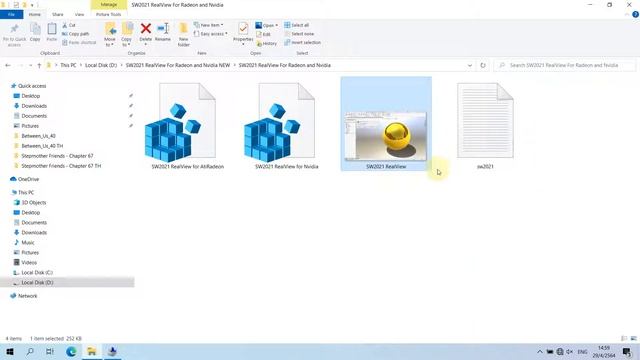Open Videos folder in sidebar
This screenshot has width=640, height=360.
[x=29, y=262]
